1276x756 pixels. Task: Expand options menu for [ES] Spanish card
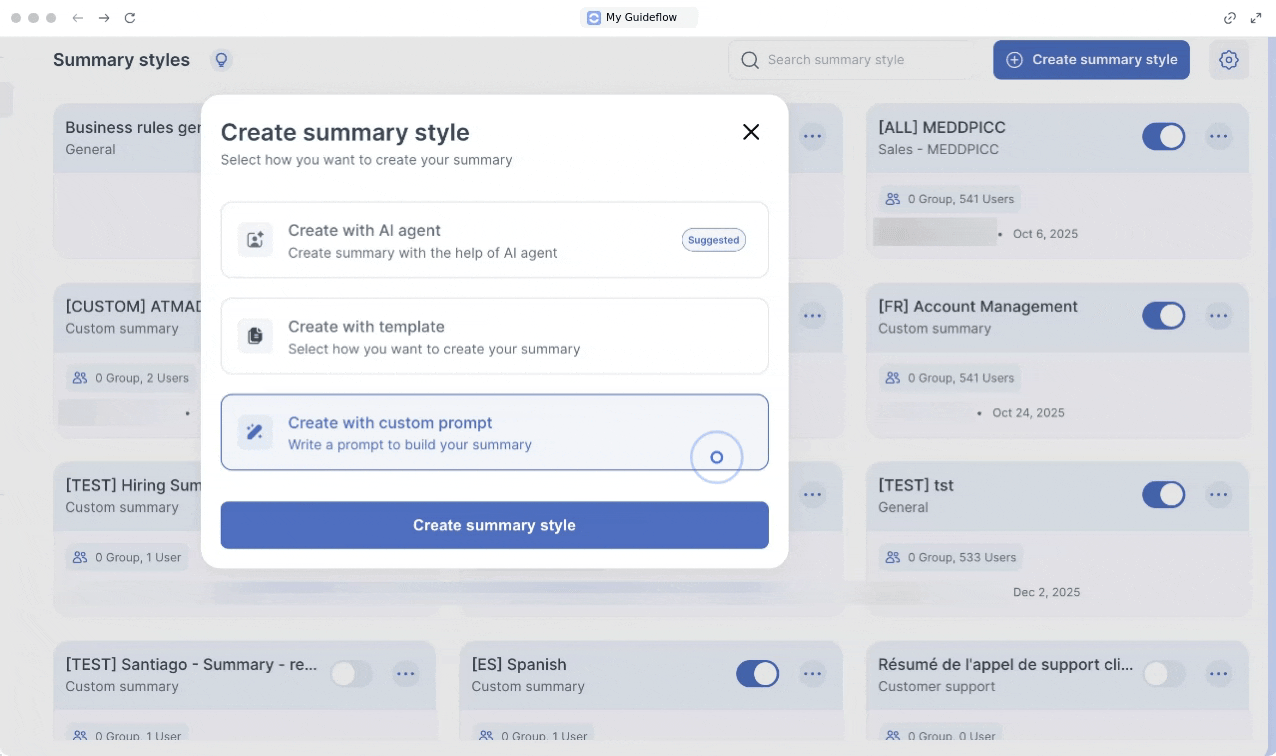coord(812,674)
